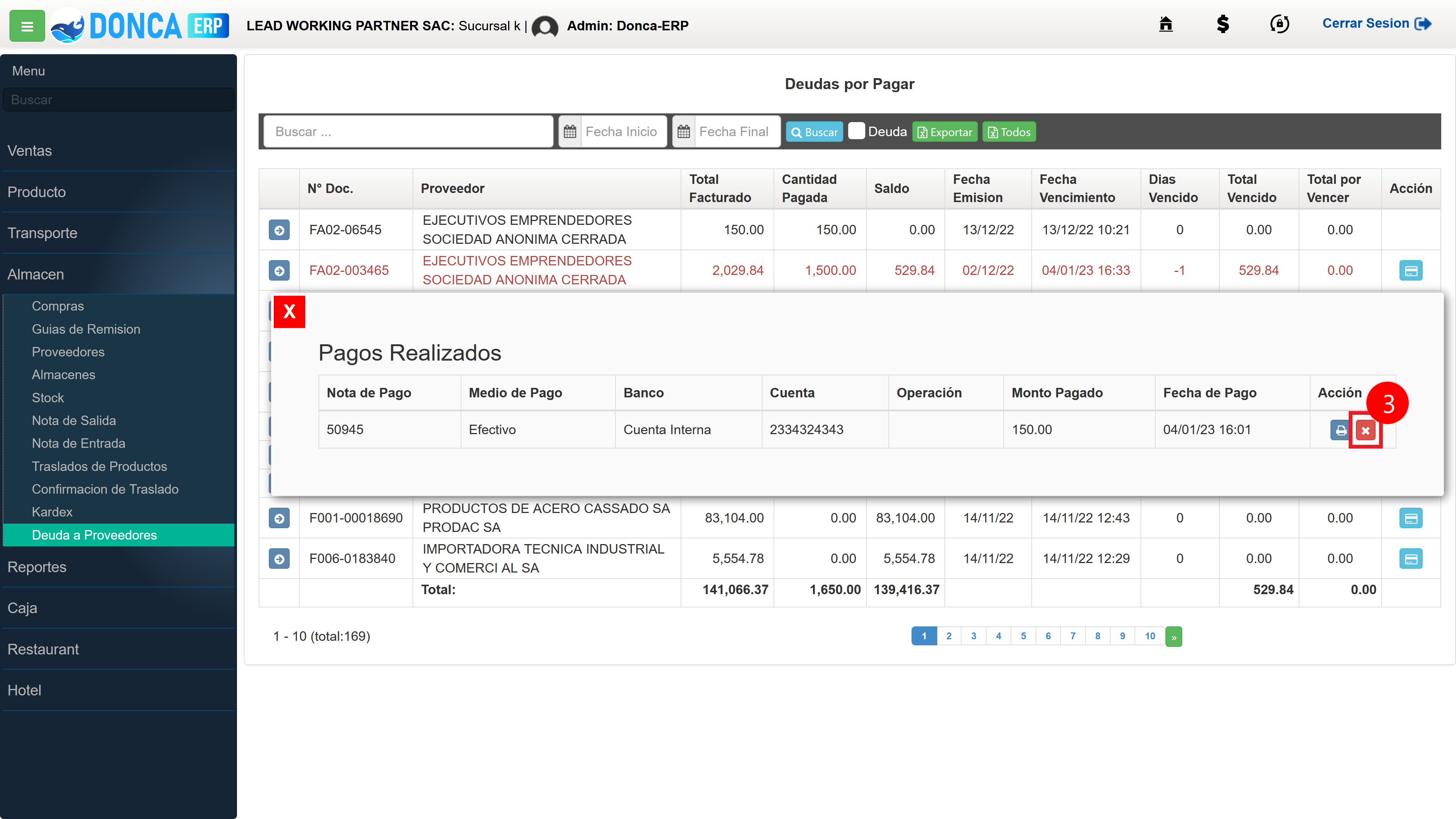Click the Todos export button

pyautogui.click(x=1009, y=132)
